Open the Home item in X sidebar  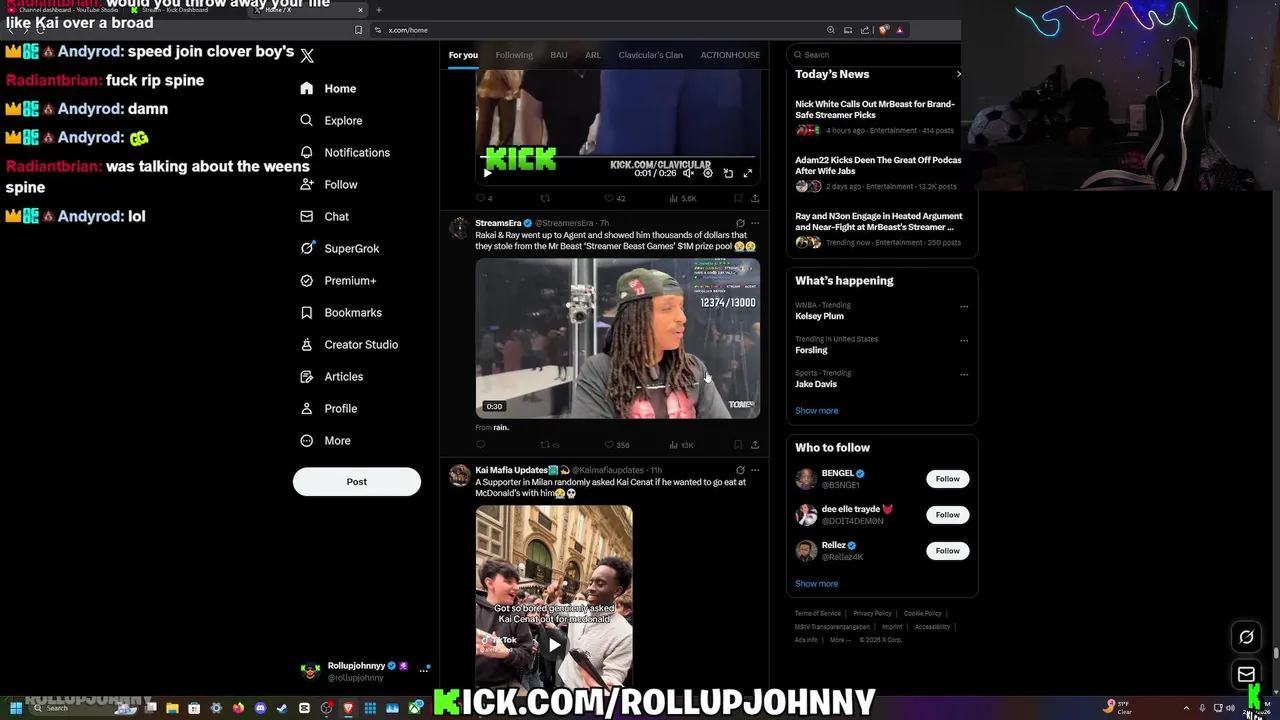[328, 88]
